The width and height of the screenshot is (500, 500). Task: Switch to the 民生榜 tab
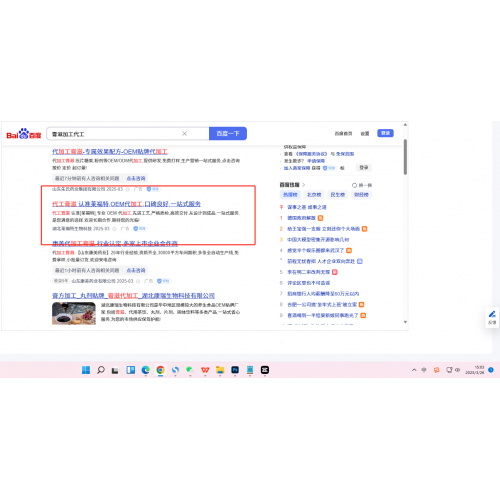pos(337,195)
